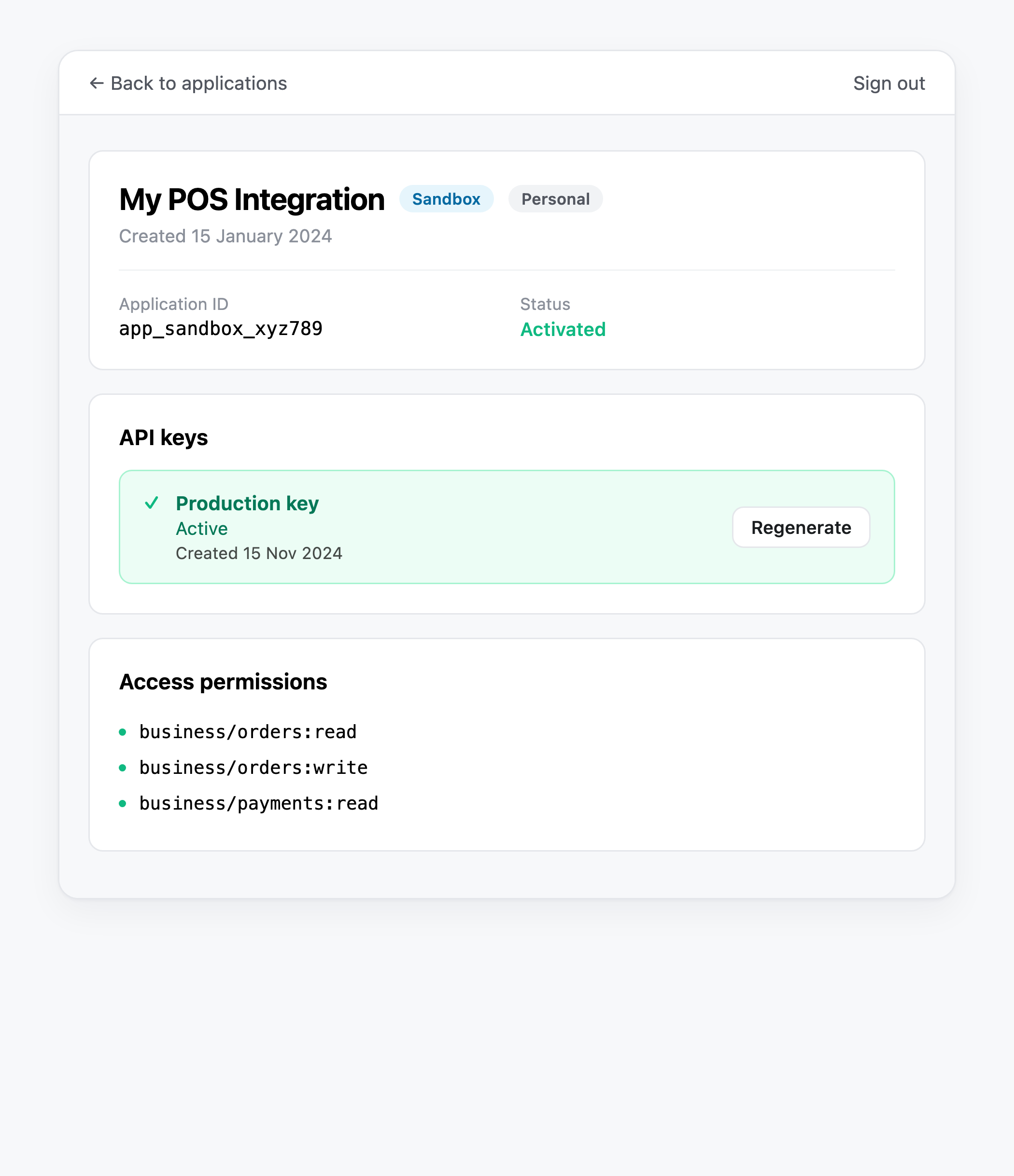Viewport: 1014px width, 1176px height.
Task: Click the green checkmark beside Production key
Action: point(152,503)
